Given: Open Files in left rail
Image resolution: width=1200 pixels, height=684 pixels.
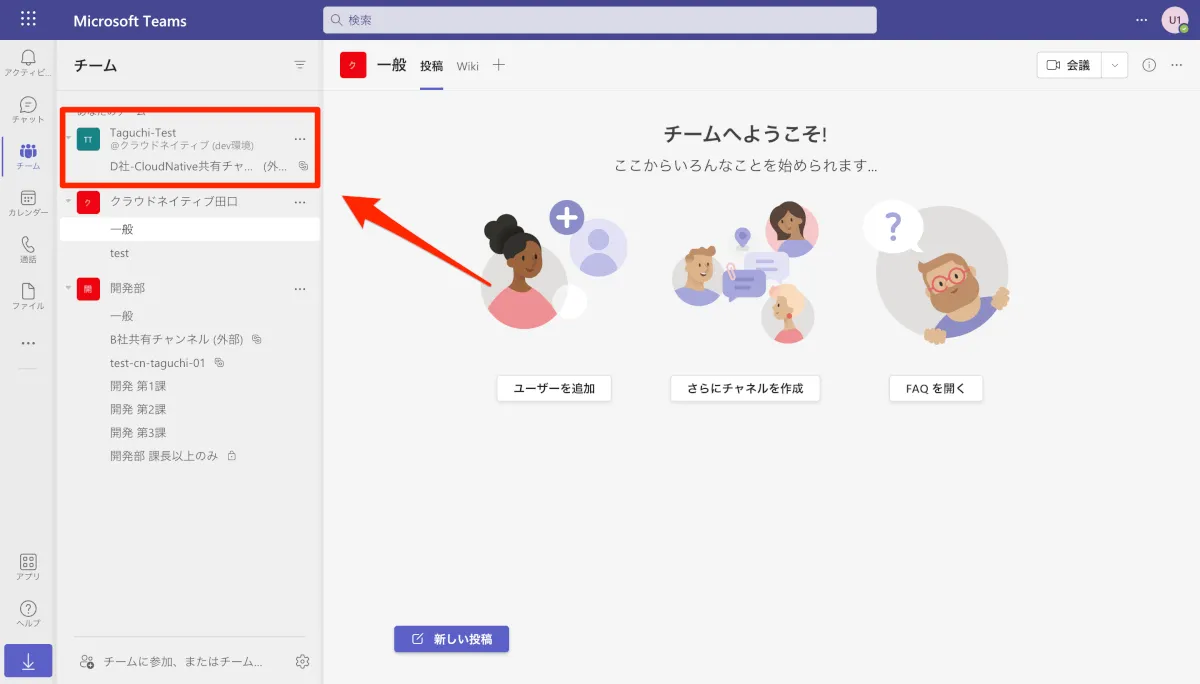Looking at the screenshot, I should pos(28,296).
